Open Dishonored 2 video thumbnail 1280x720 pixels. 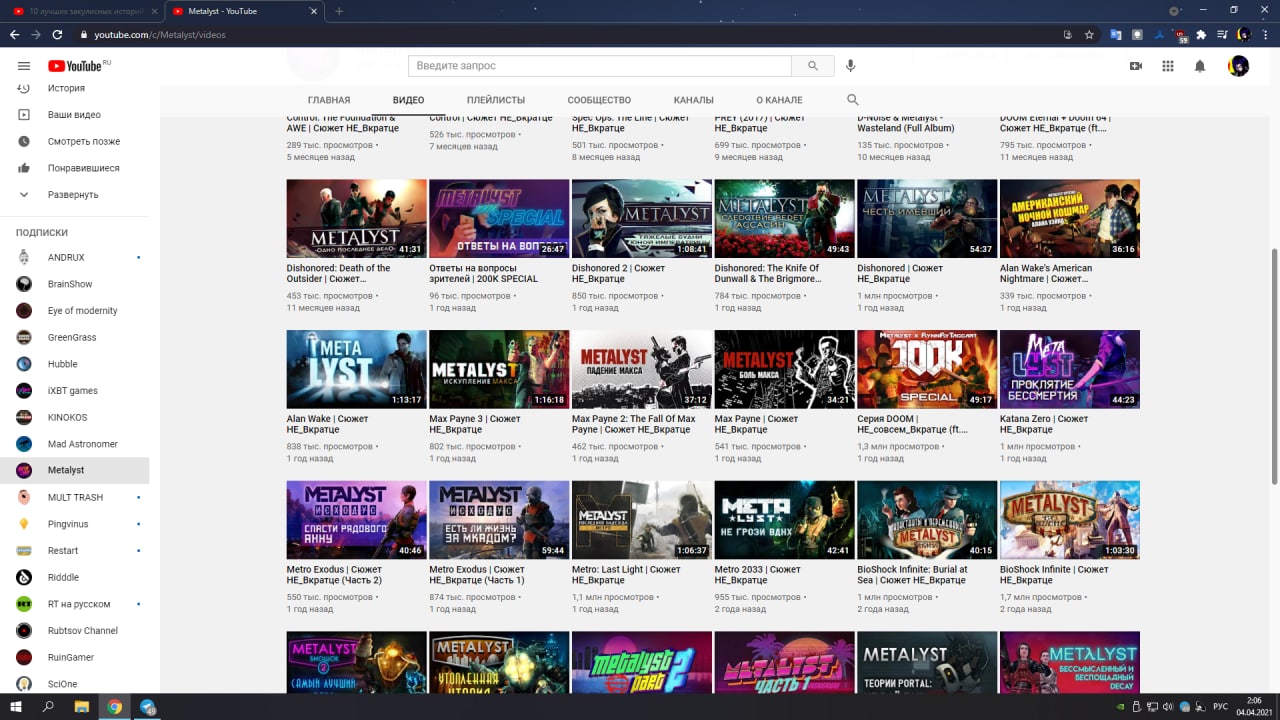pos(642,219)
